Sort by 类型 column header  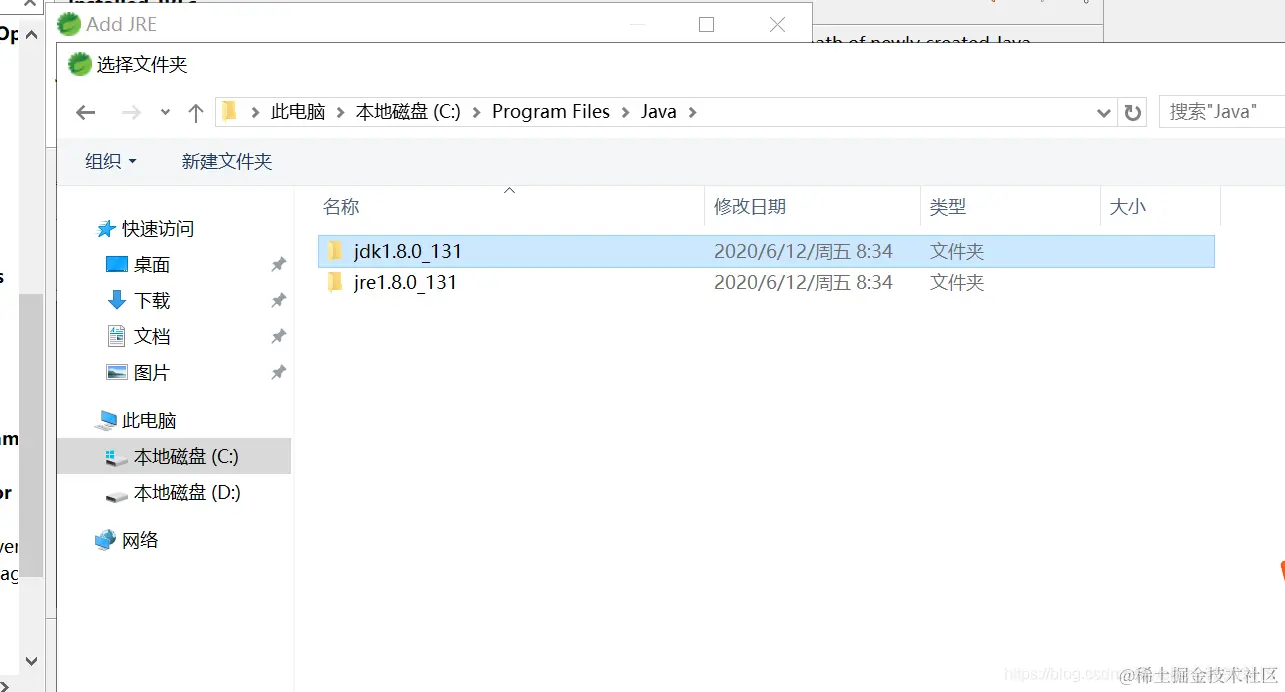coord(948,207)
